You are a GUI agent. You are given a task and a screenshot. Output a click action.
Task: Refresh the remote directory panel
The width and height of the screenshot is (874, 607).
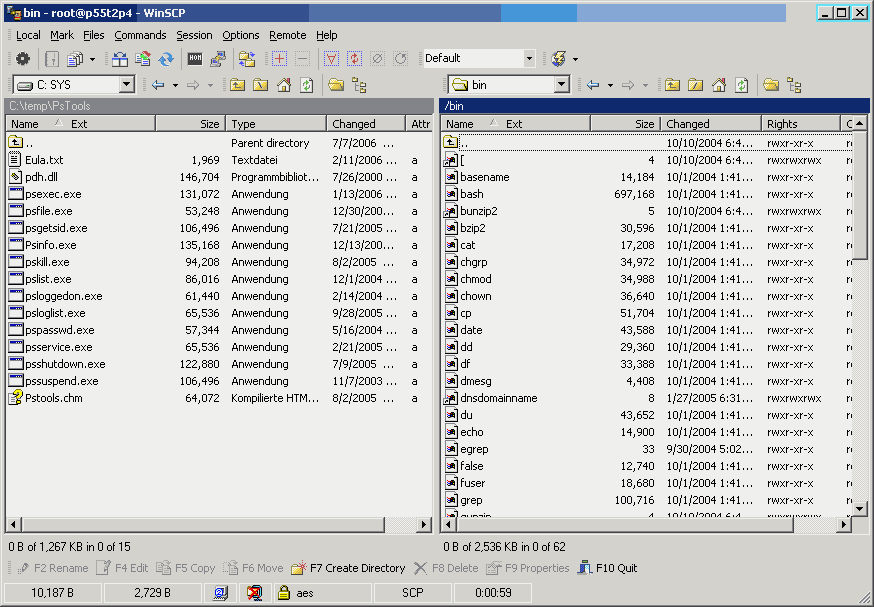click(x=741, y=85)
